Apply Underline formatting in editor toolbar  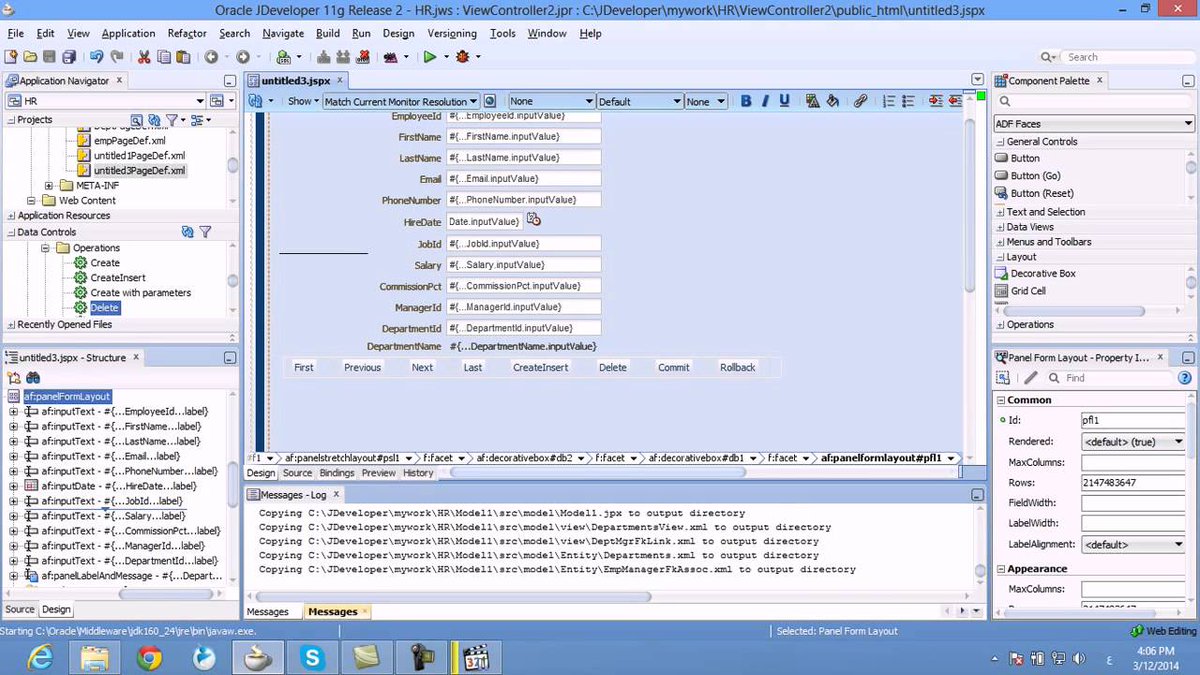coord(784,101)
